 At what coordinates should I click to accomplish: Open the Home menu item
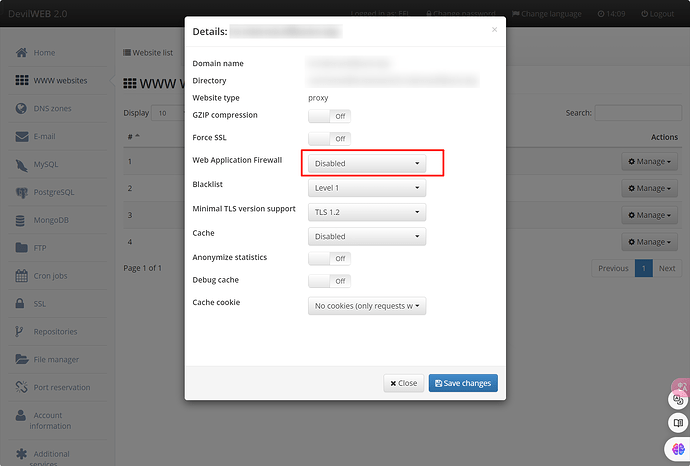57,53
